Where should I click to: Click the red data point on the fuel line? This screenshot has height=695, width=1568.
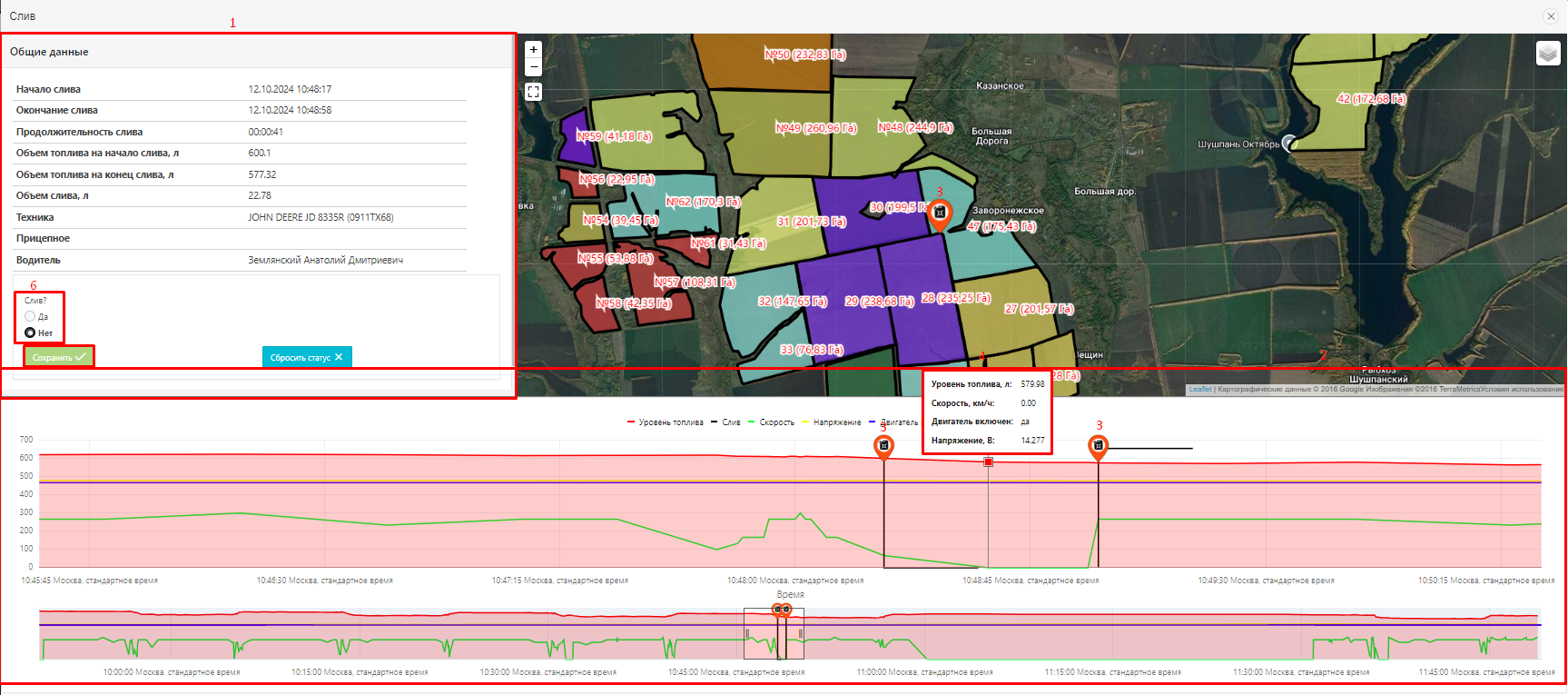click(989, 462)
